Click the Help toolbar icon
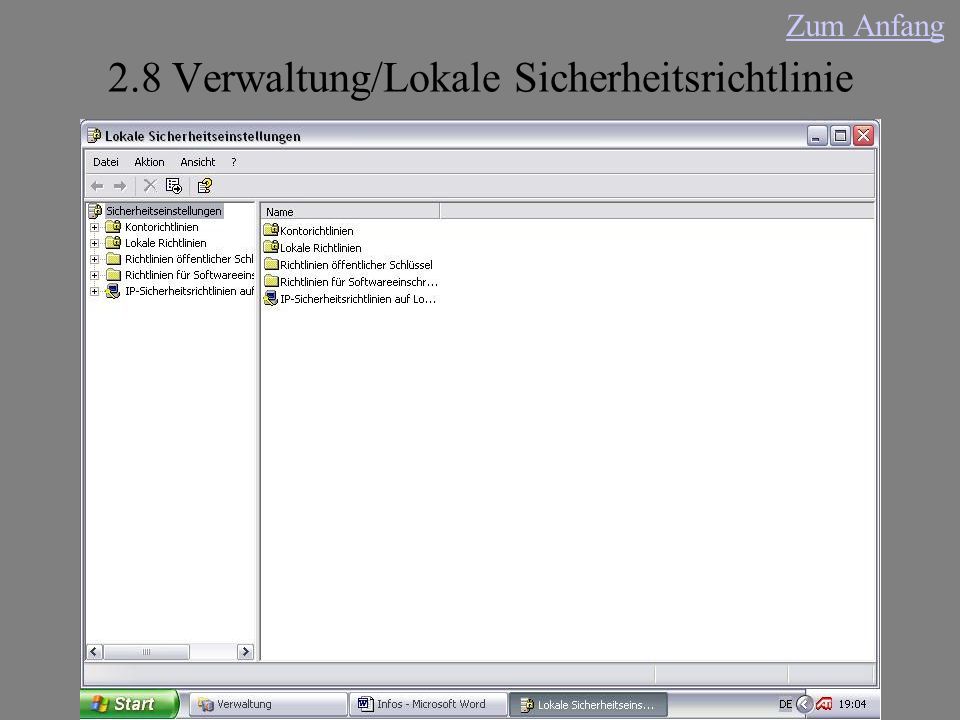Image resolution: width=960 pixels, height=720 pixels. click(204, 186)
